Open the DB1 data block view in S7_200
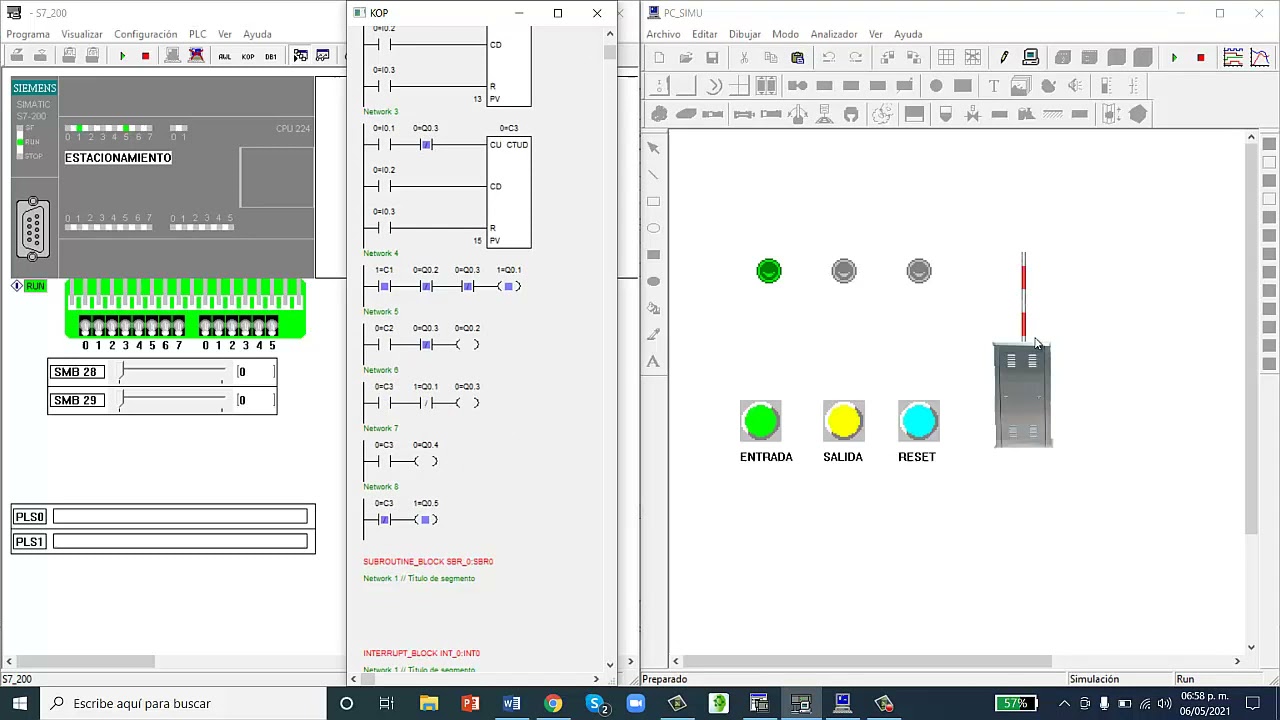The image size is (1280, 720). (270, 56)
